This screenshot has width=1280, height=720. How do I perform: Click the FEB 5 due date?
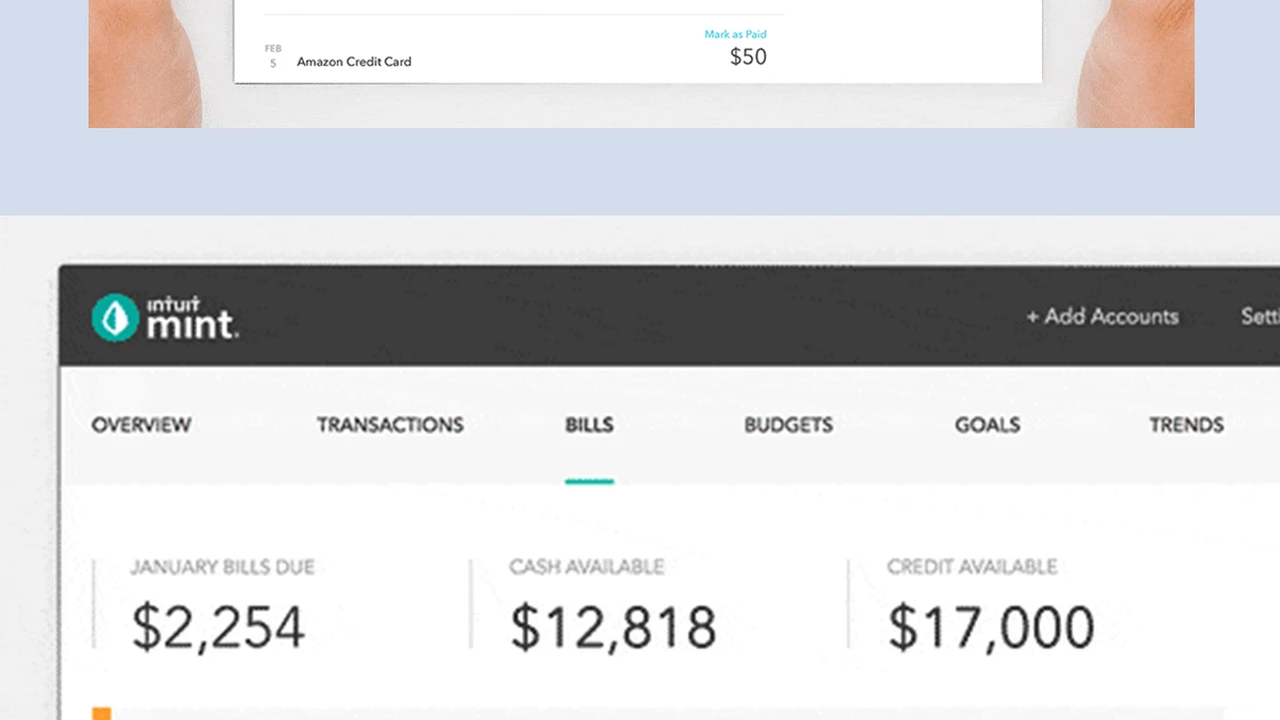(x=273, y=56)
